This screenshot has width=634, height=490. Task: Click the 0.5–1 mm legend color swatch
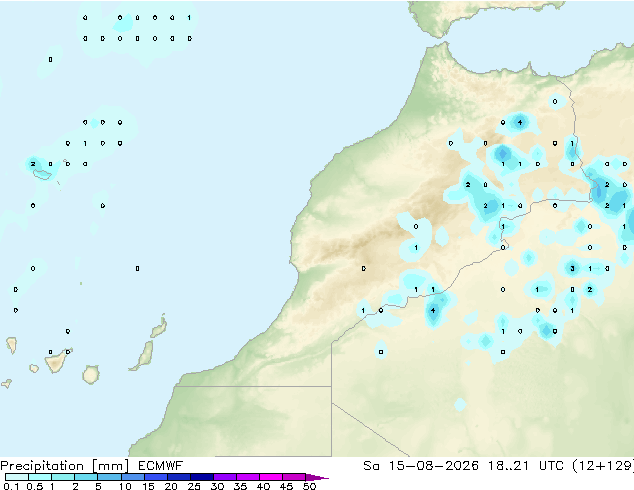pyautogui.click(x=40, y=477)
